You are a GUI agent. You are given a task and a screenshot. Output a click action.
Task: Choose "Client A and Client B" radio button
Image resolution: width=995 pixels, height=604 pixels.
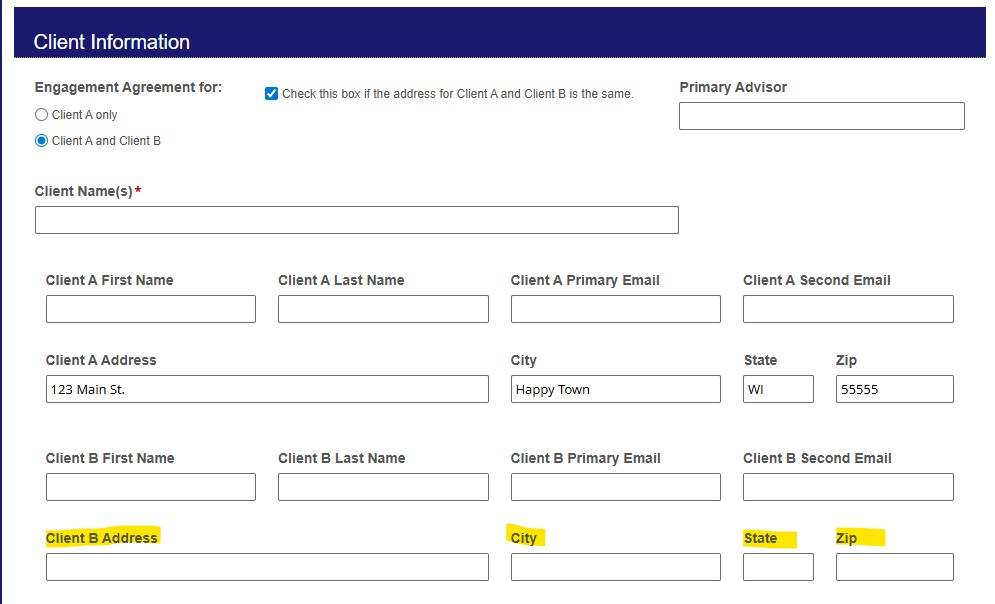point(41,141)
